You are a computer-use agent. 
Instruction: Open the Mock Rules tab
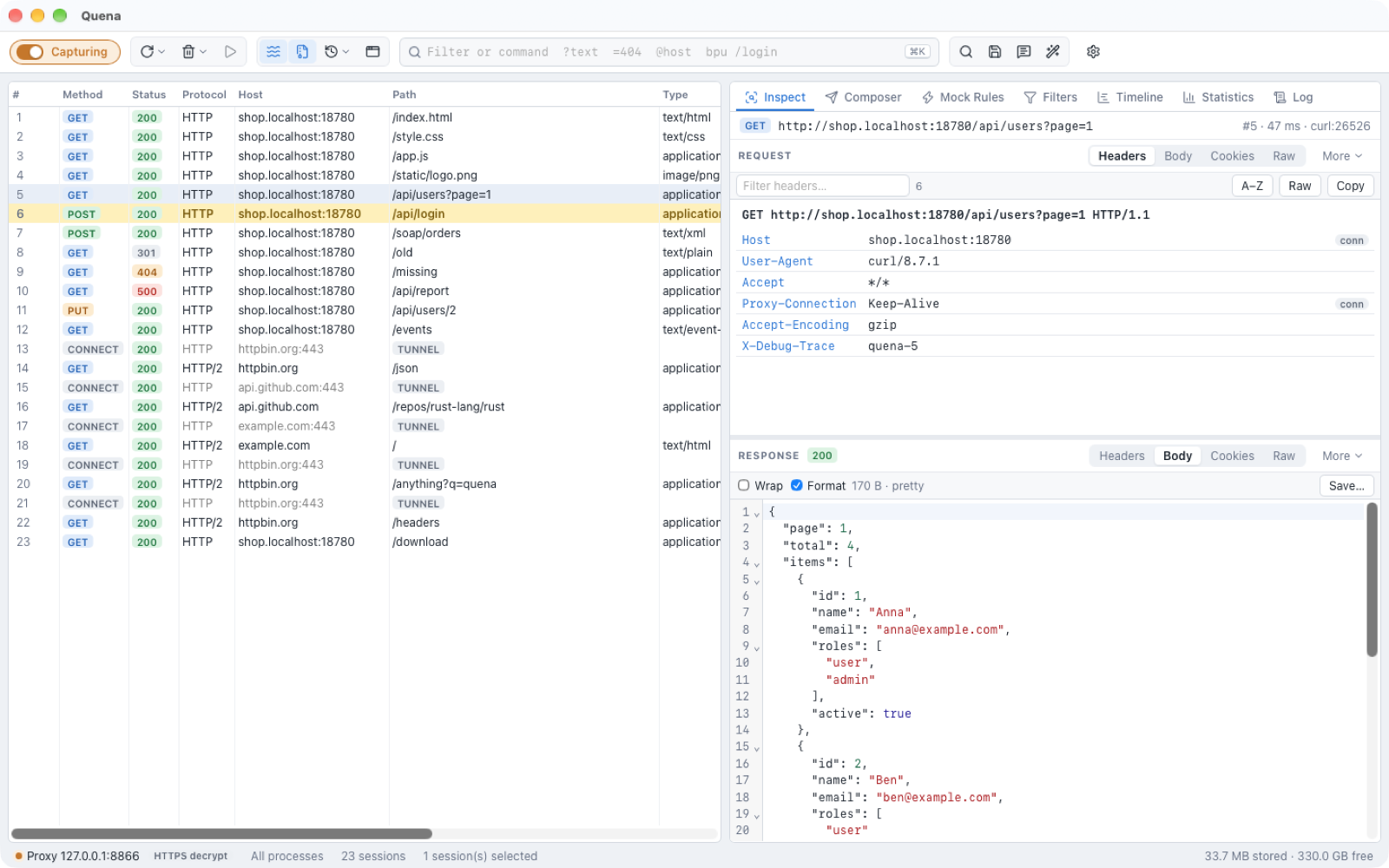coord(963,97)
